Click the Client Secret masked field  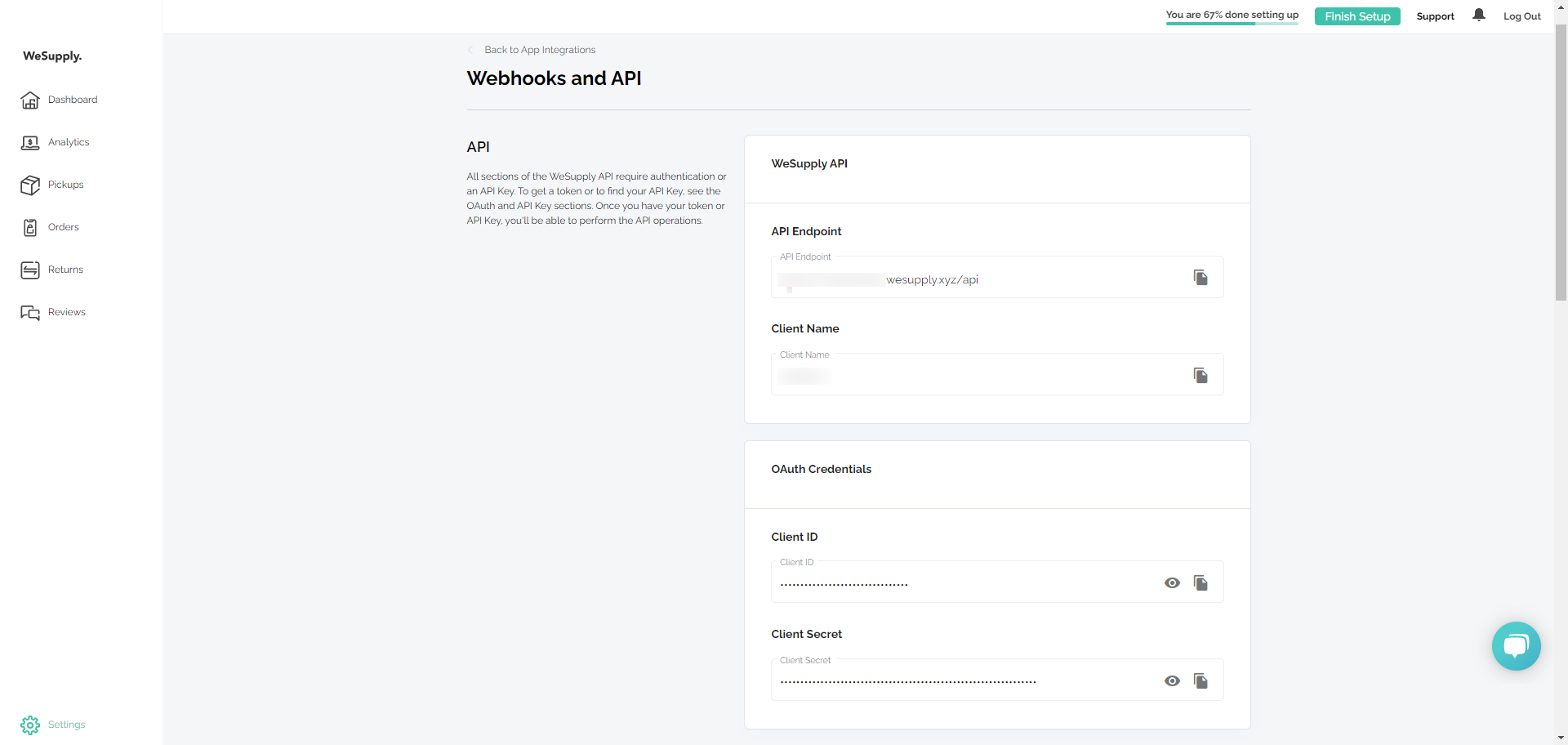pyautogui.click(x=997, y=680)
